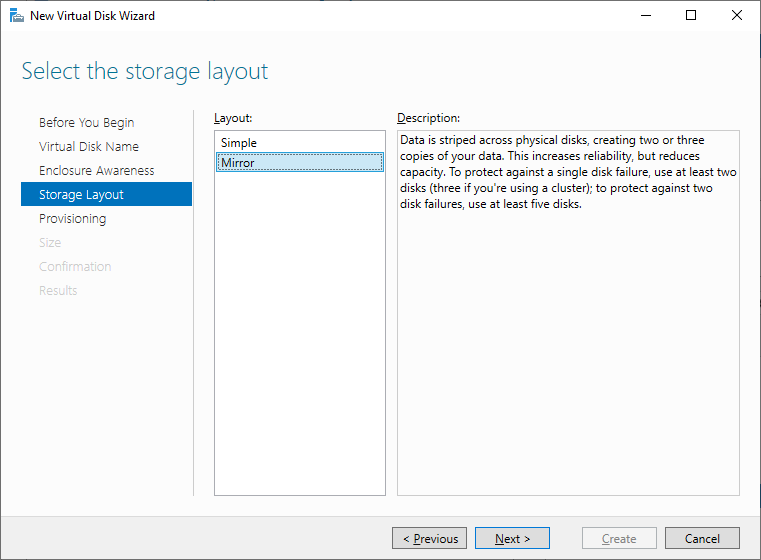Cancel the New Virtual Disk Wizard
The width and height of the screenshot is (761, 560).
tap(702, 538)
